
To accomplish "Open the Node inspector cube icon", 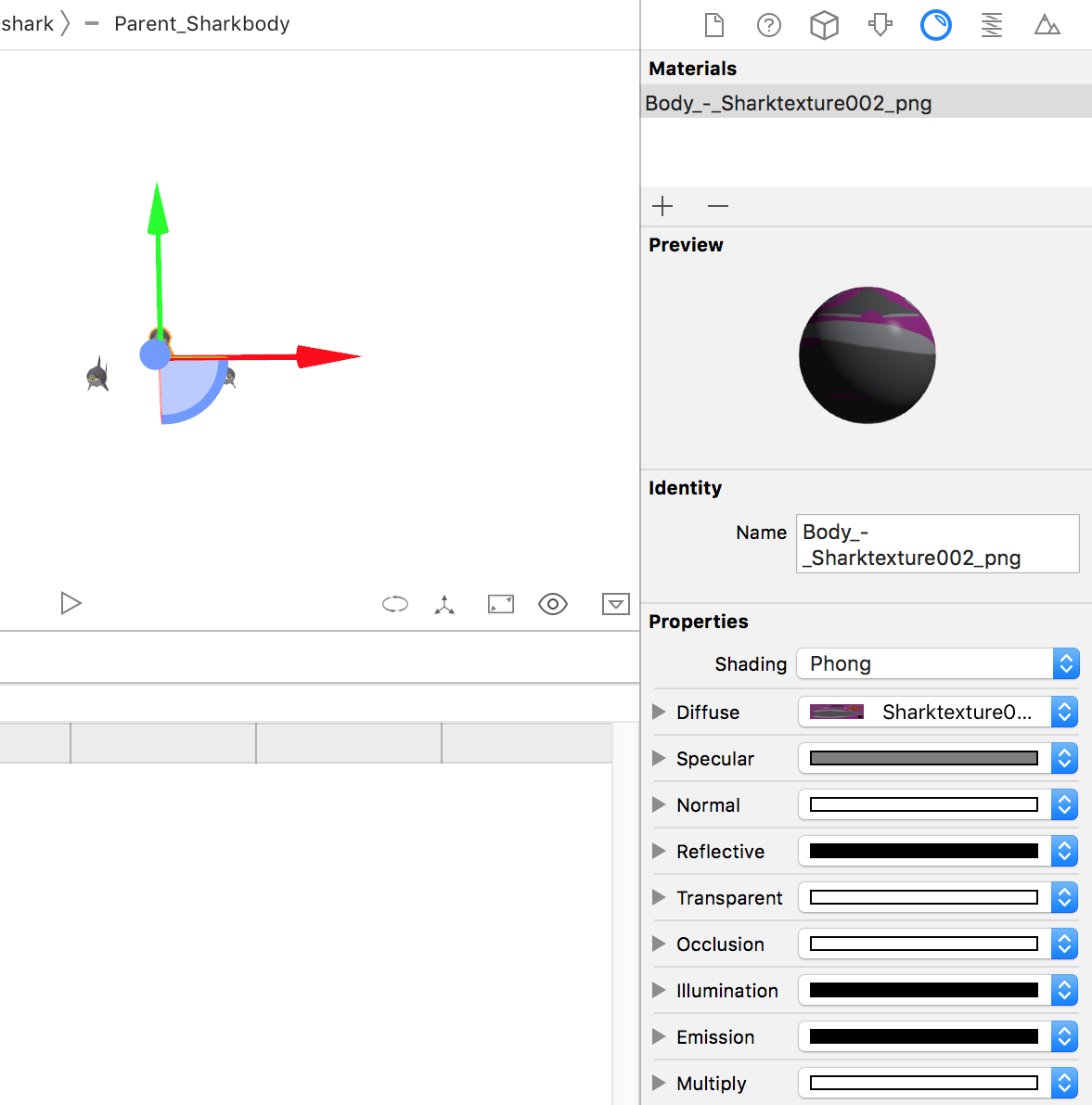I will tap(825, 25).
